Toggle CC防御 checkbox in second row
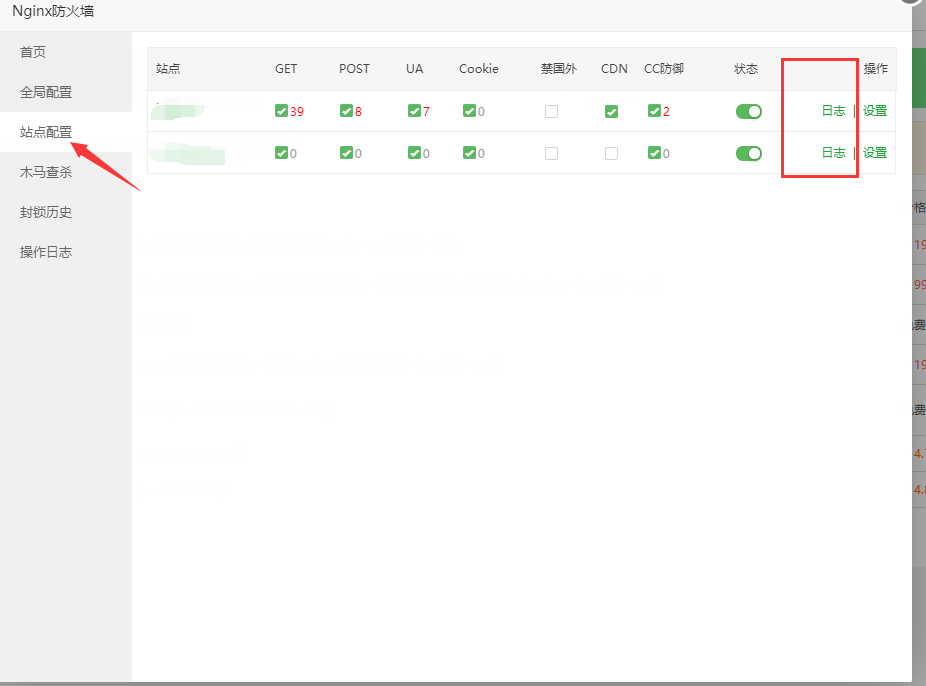 tap(654, 153)
